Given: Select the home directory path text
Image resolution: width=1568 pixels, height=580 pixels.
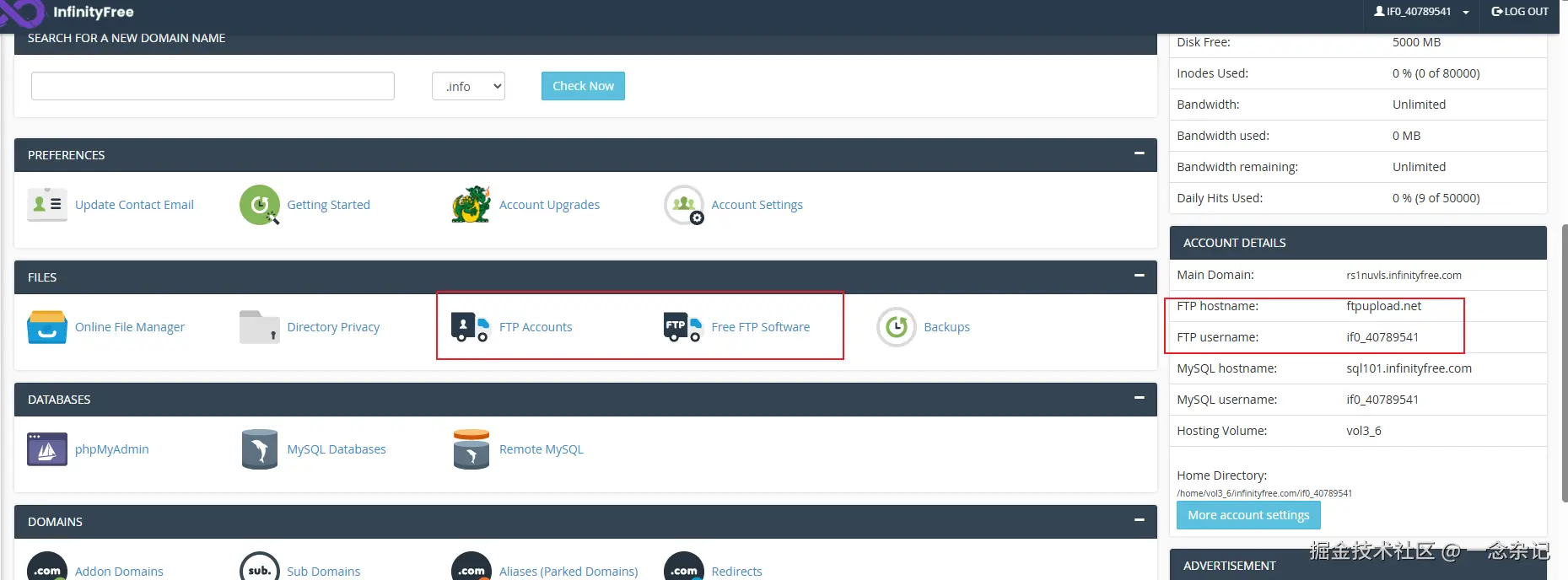Looking at the screenshot, I should [x=1264, y=493].
